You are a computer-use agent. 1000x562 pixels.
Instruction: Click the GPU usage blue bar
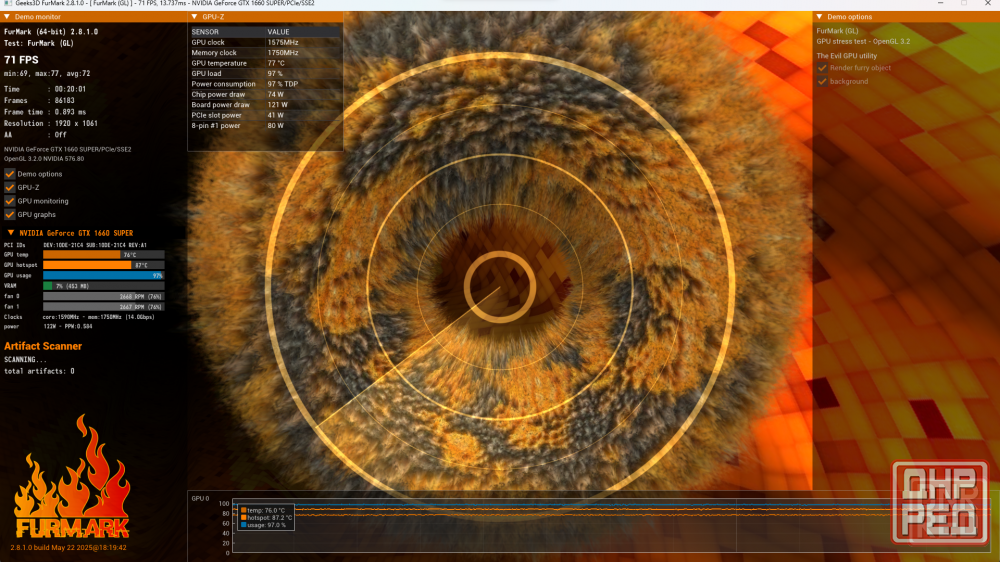tap(102, 275)
